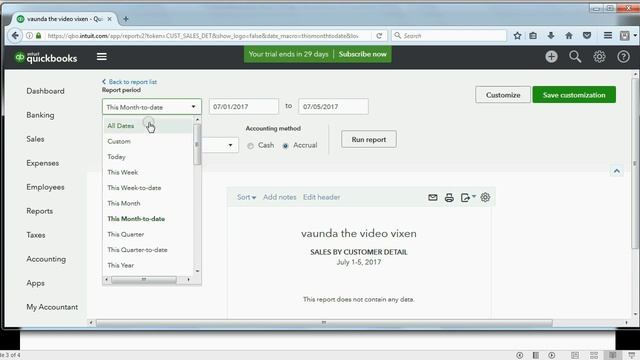Click the browser Search box
The image size is (640, 360).
pos(449,36)
